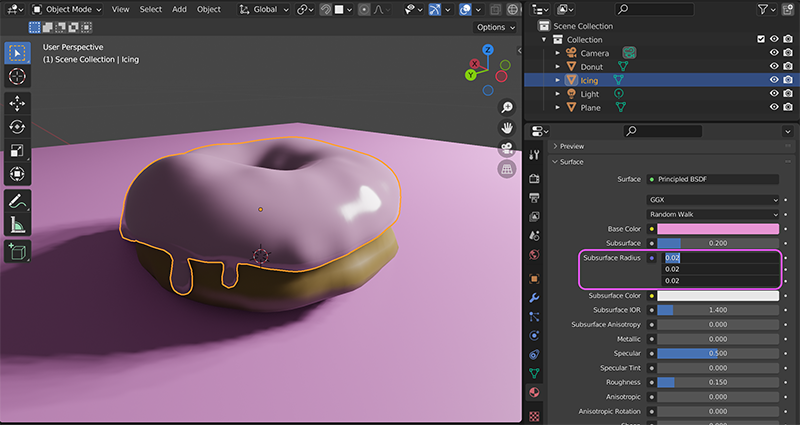Click the viewport pan hand icon

pos(507,128)
